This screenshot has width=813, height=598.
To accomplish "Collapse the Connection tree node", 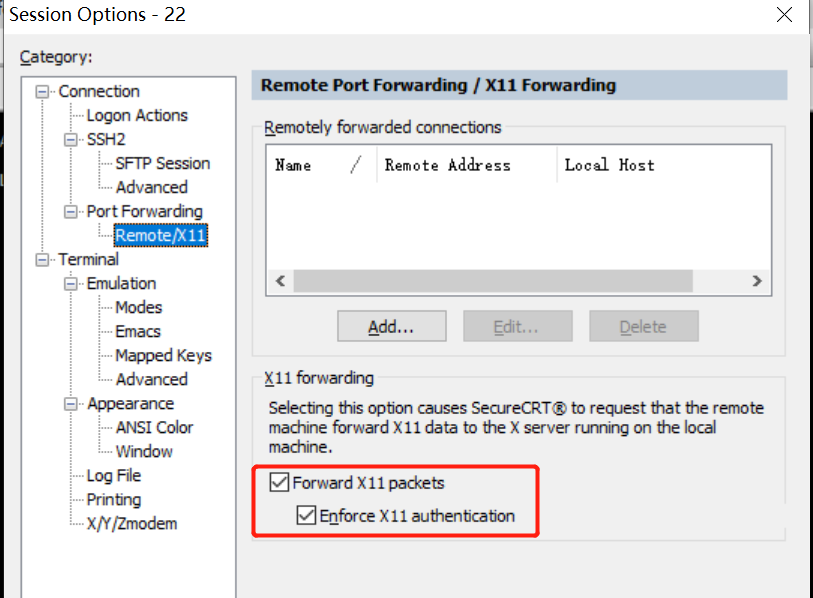I will 42,92.
